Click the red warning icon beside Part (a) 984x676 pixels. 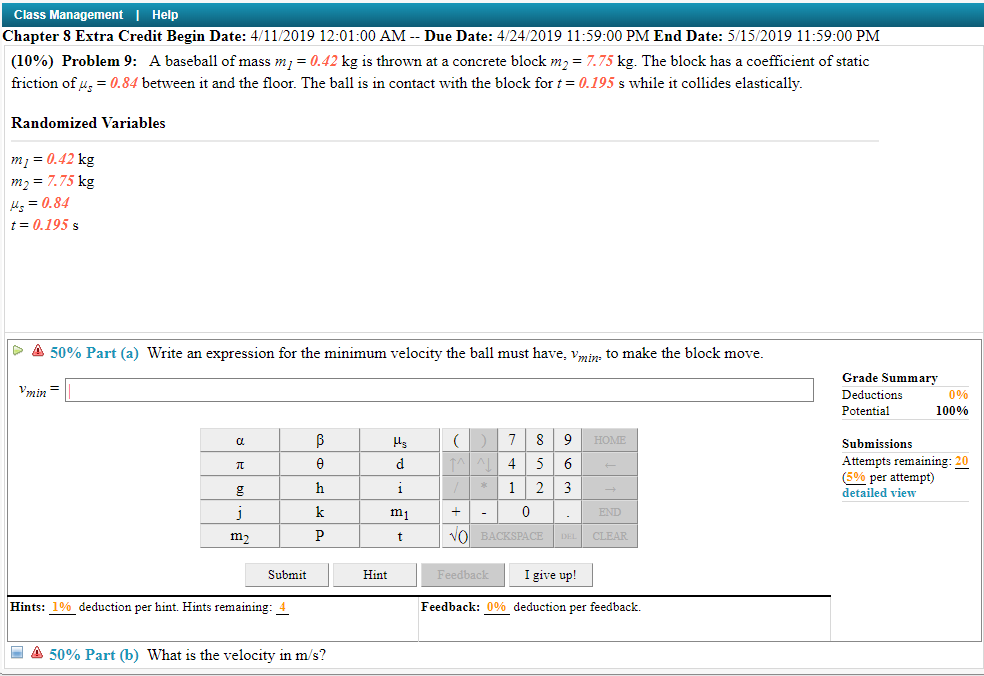click(36, 351)
